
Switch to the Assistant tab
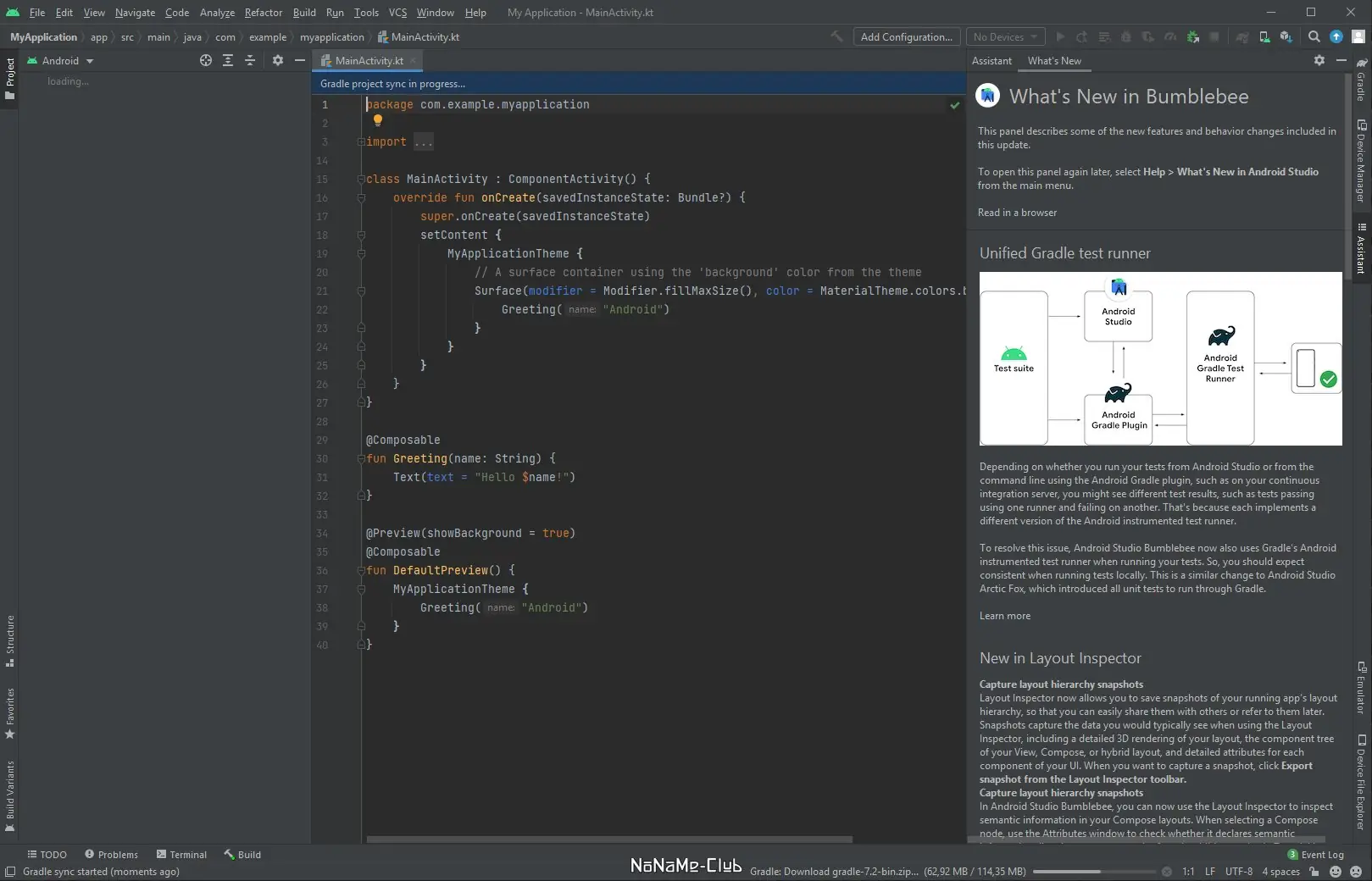click(x=992, y=61)
